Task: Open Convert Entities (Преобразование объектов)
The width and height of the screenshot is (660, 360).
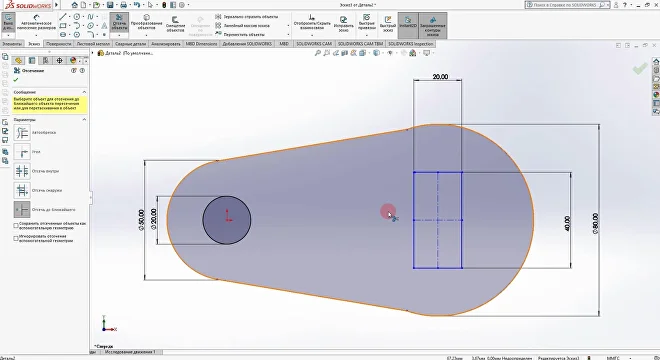Action: pyautogui.click(x=146, y=22)
